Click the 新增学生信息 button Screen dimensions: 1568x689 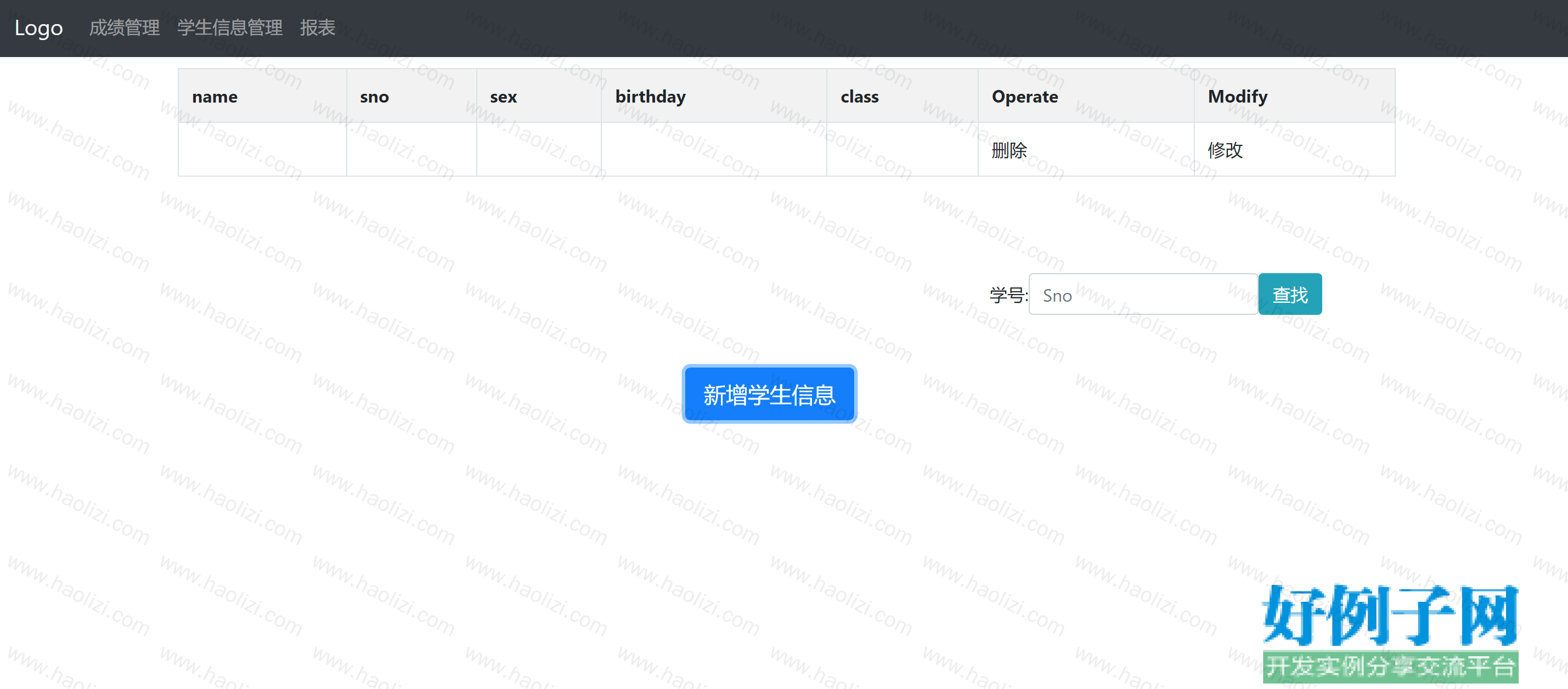click(769, 394)
